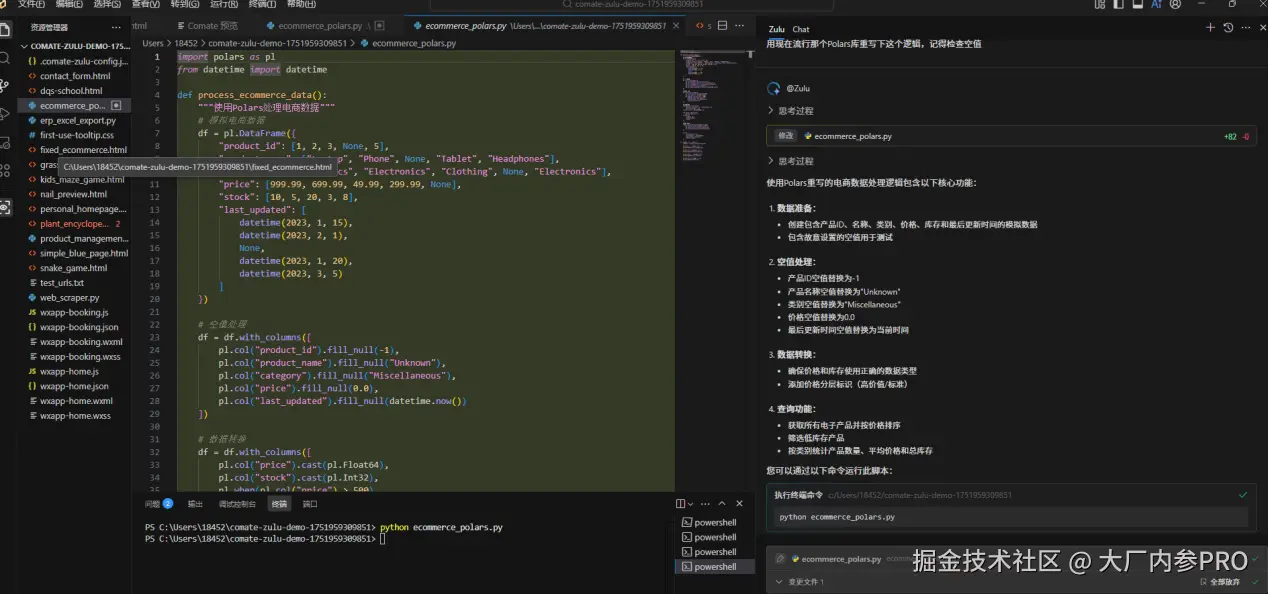Open the account profile icon in title bar
Image resolution: width=1268 pixels, height=594 pixels.
pos(1174,5)
